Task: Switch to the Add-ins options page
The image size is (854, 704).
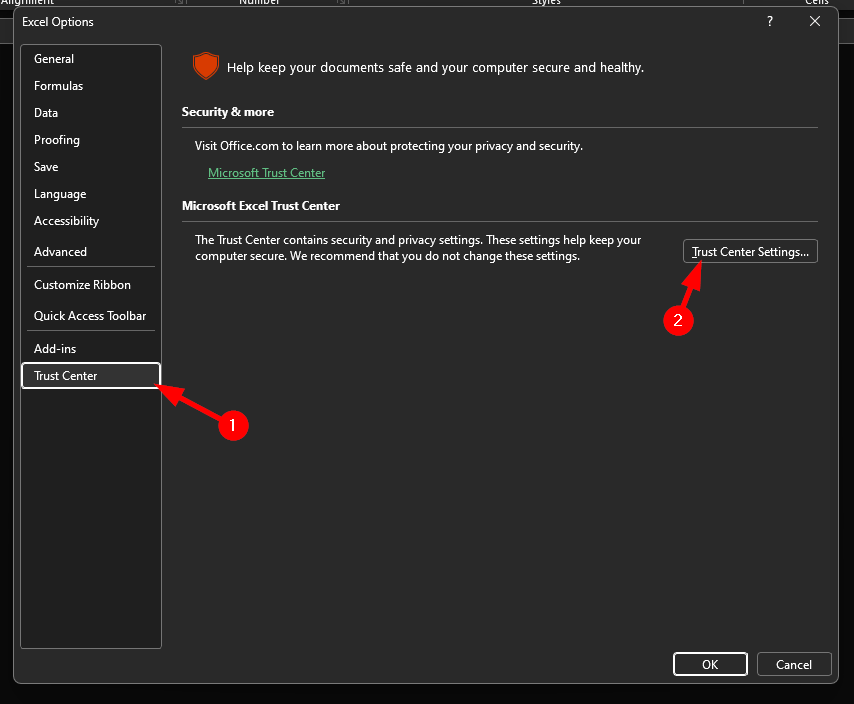Action: [x=55, y=349]
